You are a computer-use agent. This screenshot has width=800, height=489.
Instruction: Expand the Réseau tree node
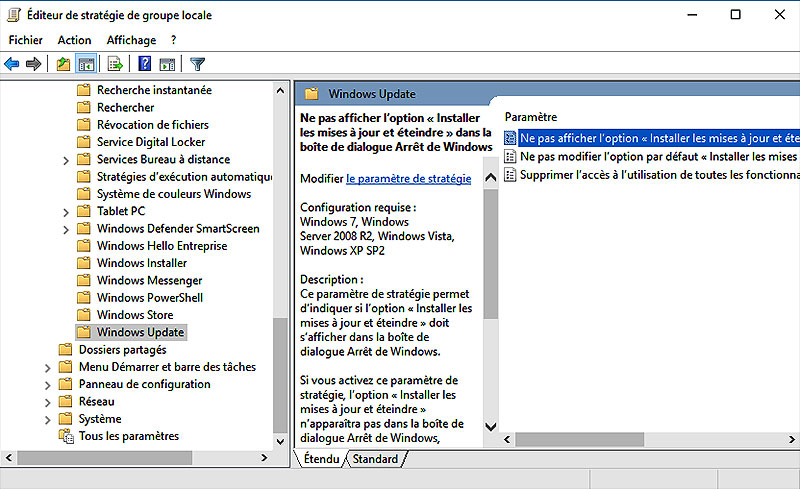click(x=47, y=402)
